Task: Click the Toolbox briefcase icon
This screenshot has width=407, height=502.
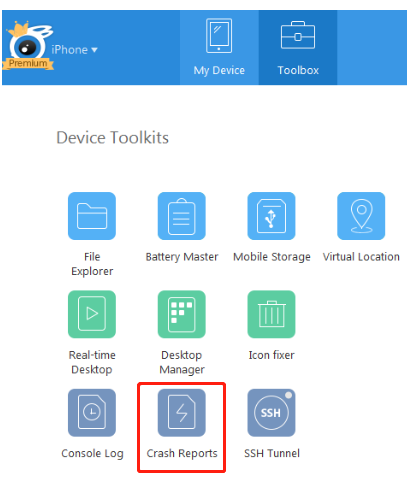Action: (x=298, y=35)
